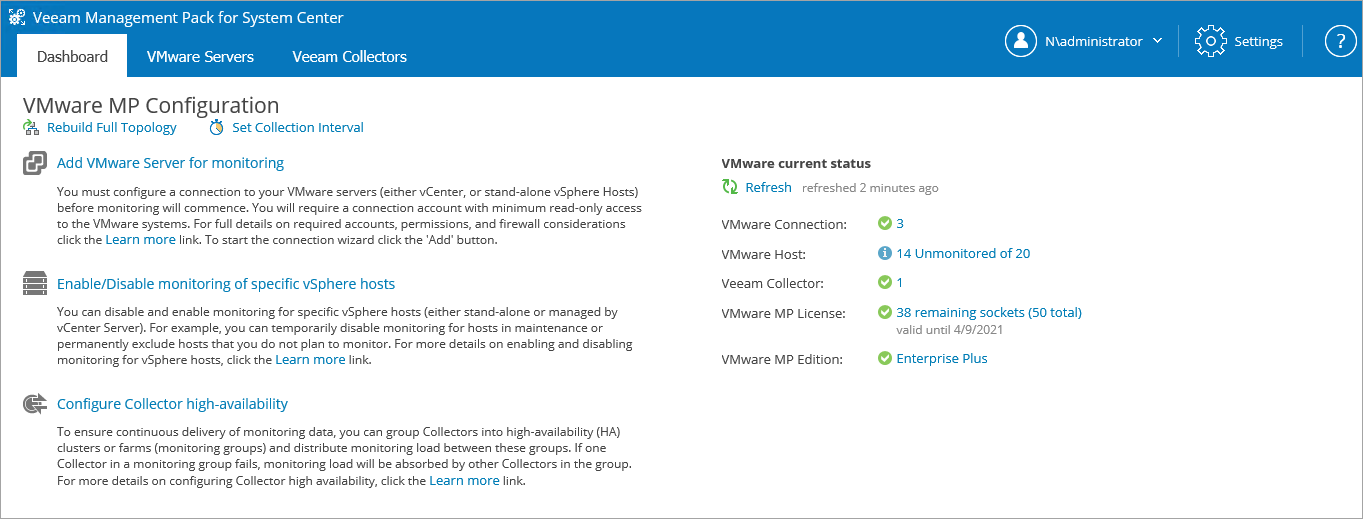The height and width of the screenshot is (519, 1363).
Task: Click the administrator user avatar icon
Action: pos(1021,41)
